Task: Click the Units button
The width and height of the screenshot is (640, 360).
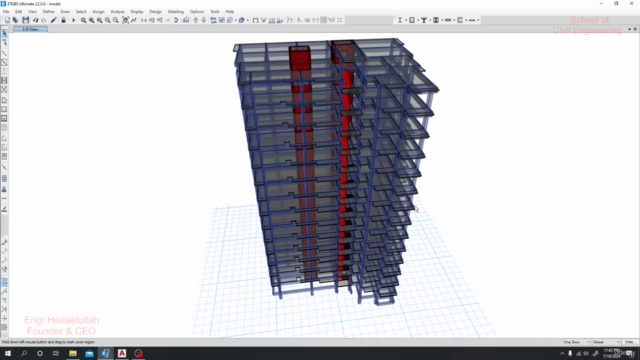Action: (629, 342)
